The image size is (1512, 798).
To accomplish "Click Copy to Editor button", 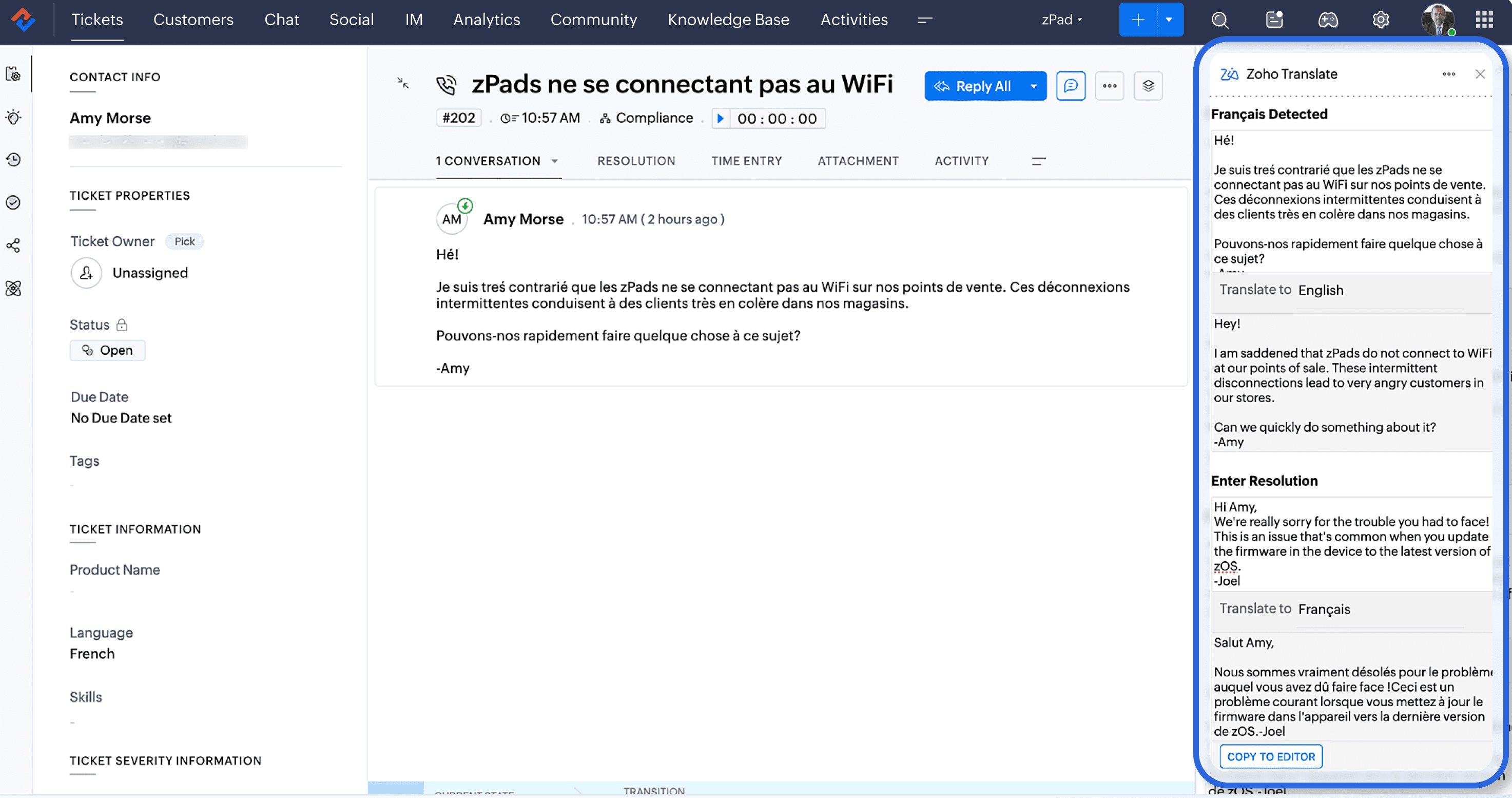I will tap(1271, 757).
